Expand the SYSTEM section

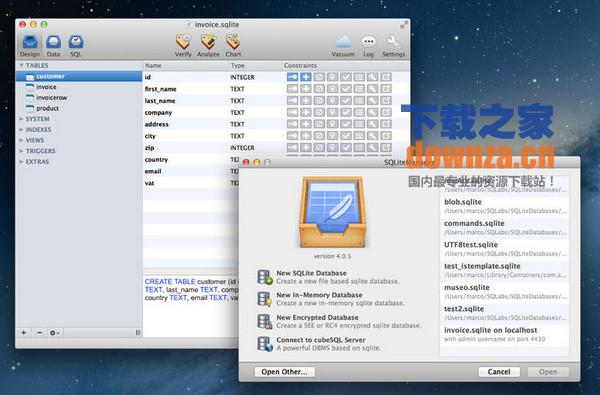(x=21, y=119)
